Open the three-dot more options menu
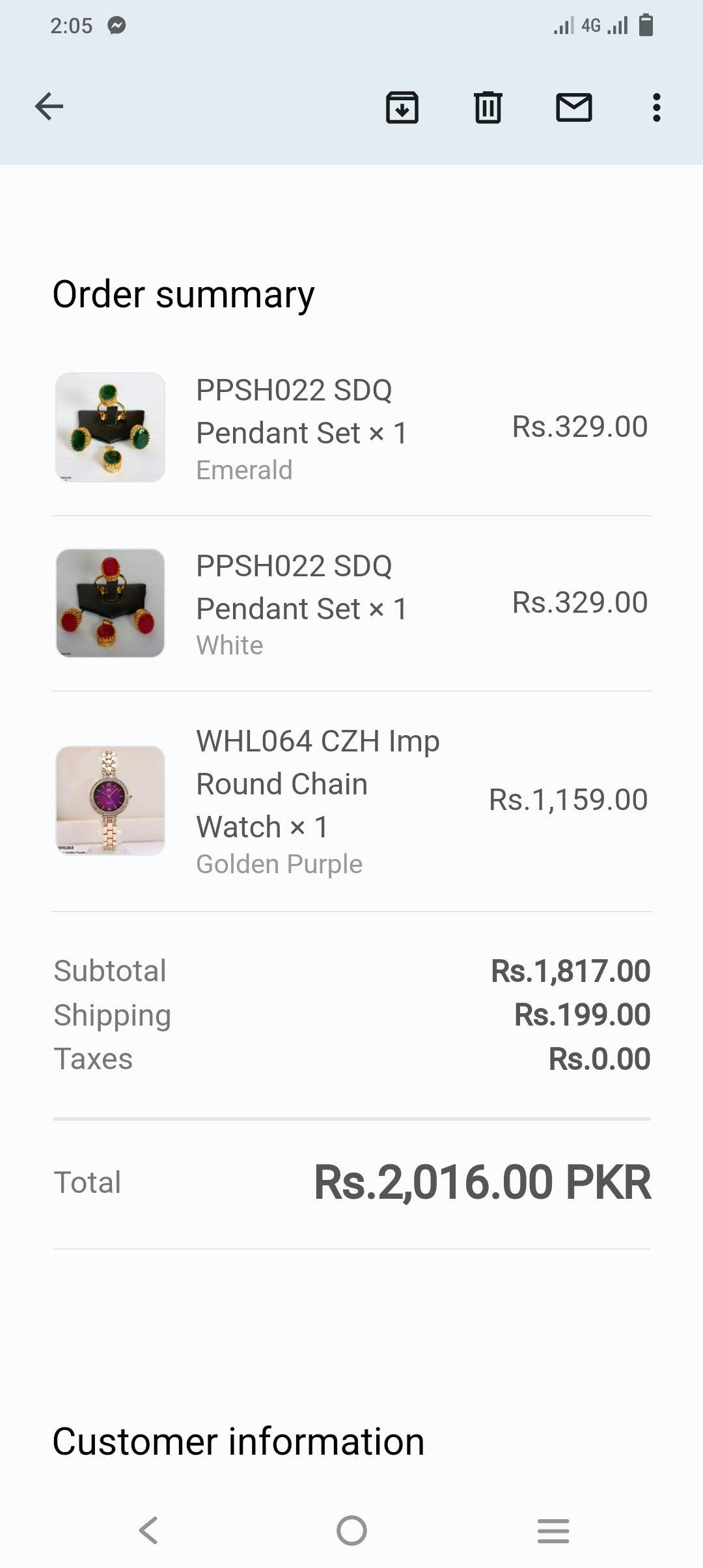The image size is (703, 1568). coord(657,107)
